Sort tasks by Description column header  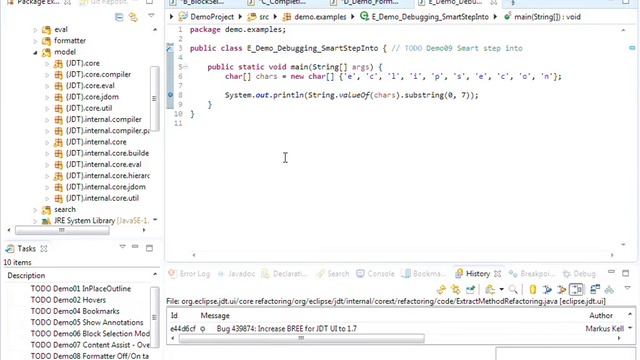point(26,276)
